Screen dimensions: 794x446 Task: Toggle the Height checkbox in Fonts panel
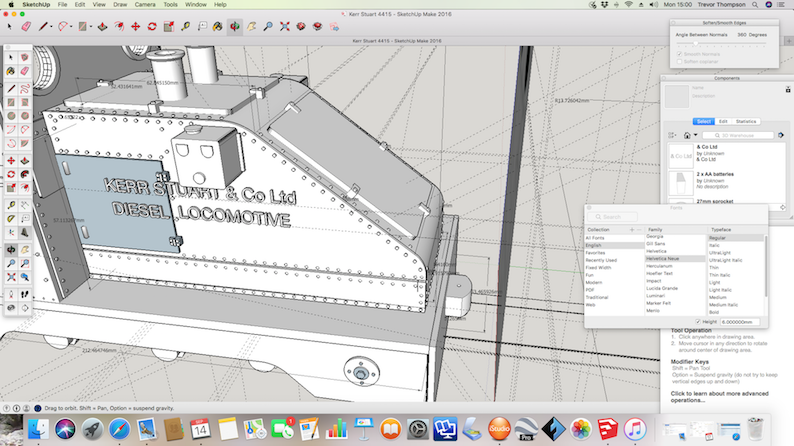(x=698, y=321)
